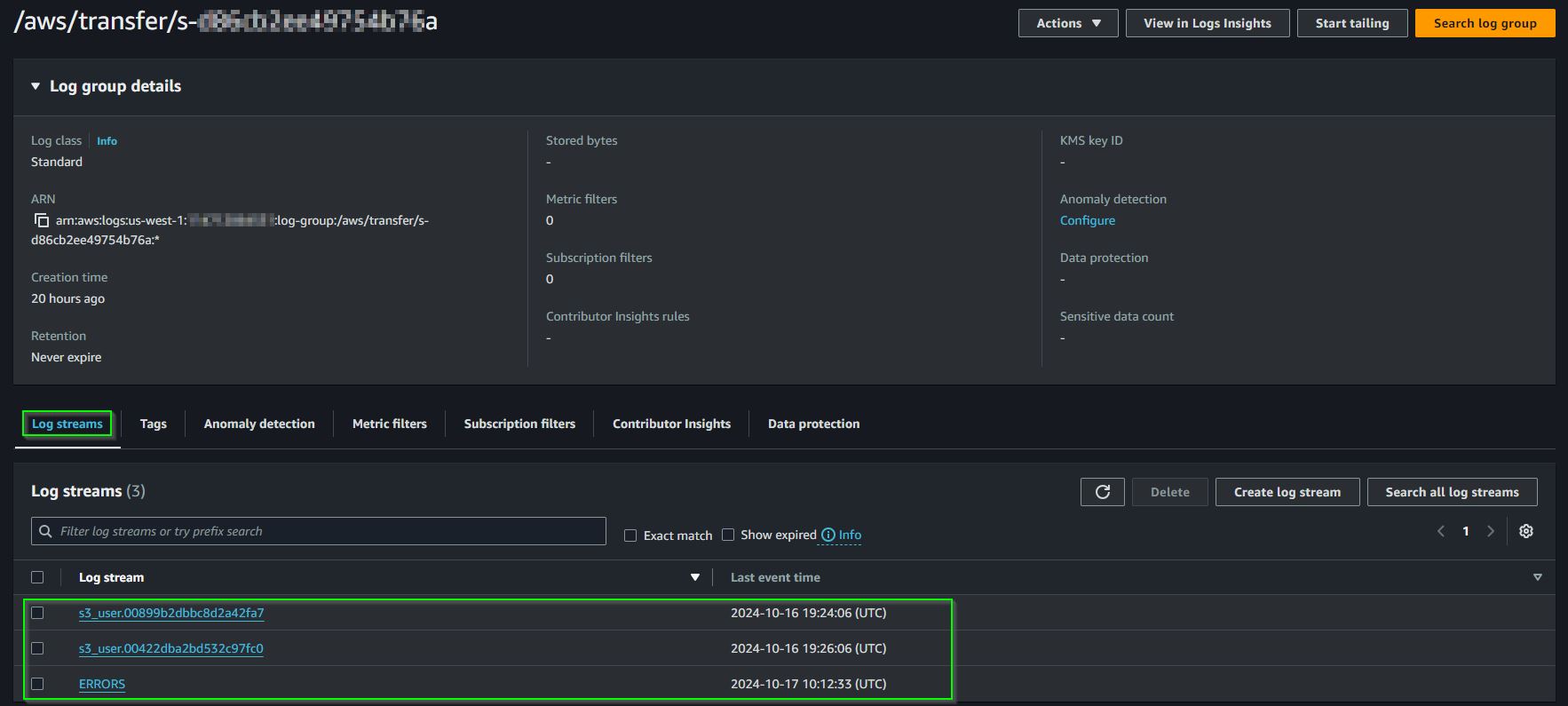This screenshot has width=1568, height=706.
Task: Click Search all log streams button
Action: coord(1453,492)
